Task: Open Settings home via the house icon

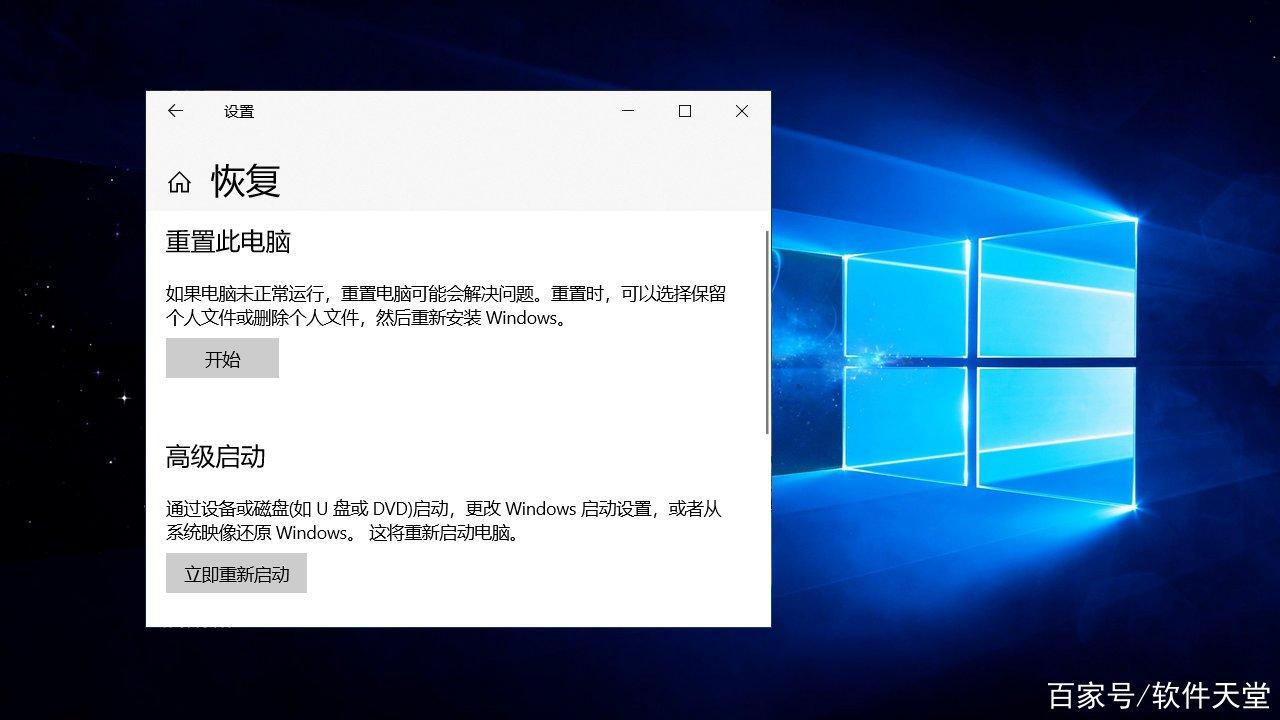Action: click(x=179, y=182)
